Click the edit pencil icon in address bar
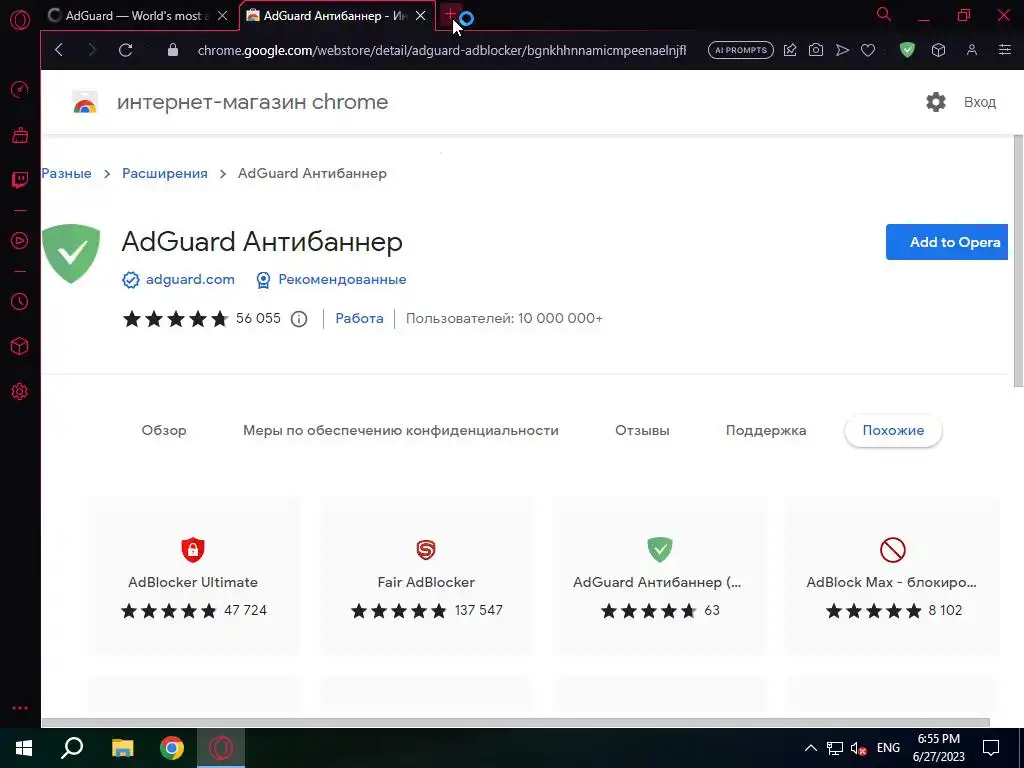This screenshot has width=1024, height=768. click(790, 50)
